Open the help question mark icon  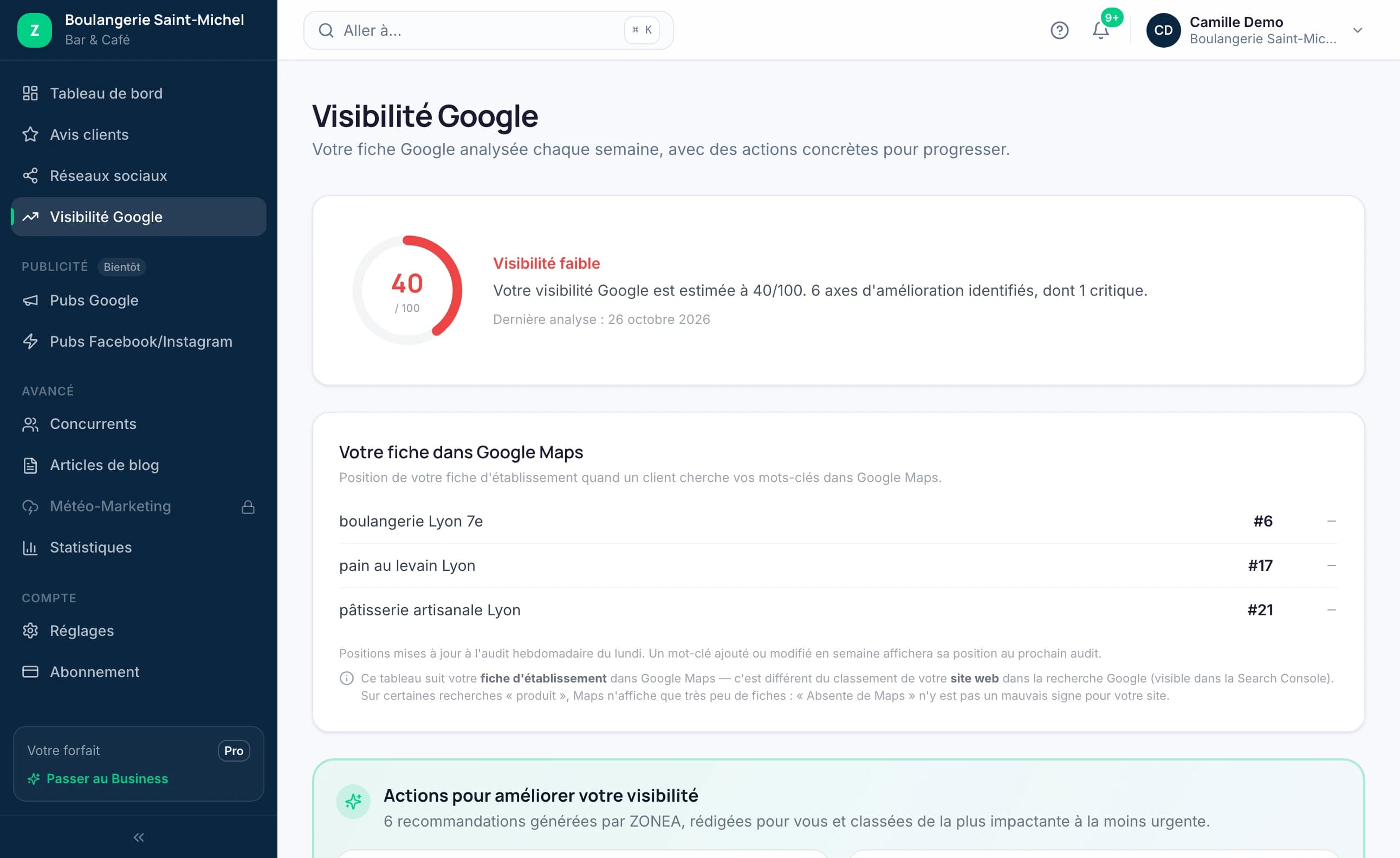pos(1059,30)
